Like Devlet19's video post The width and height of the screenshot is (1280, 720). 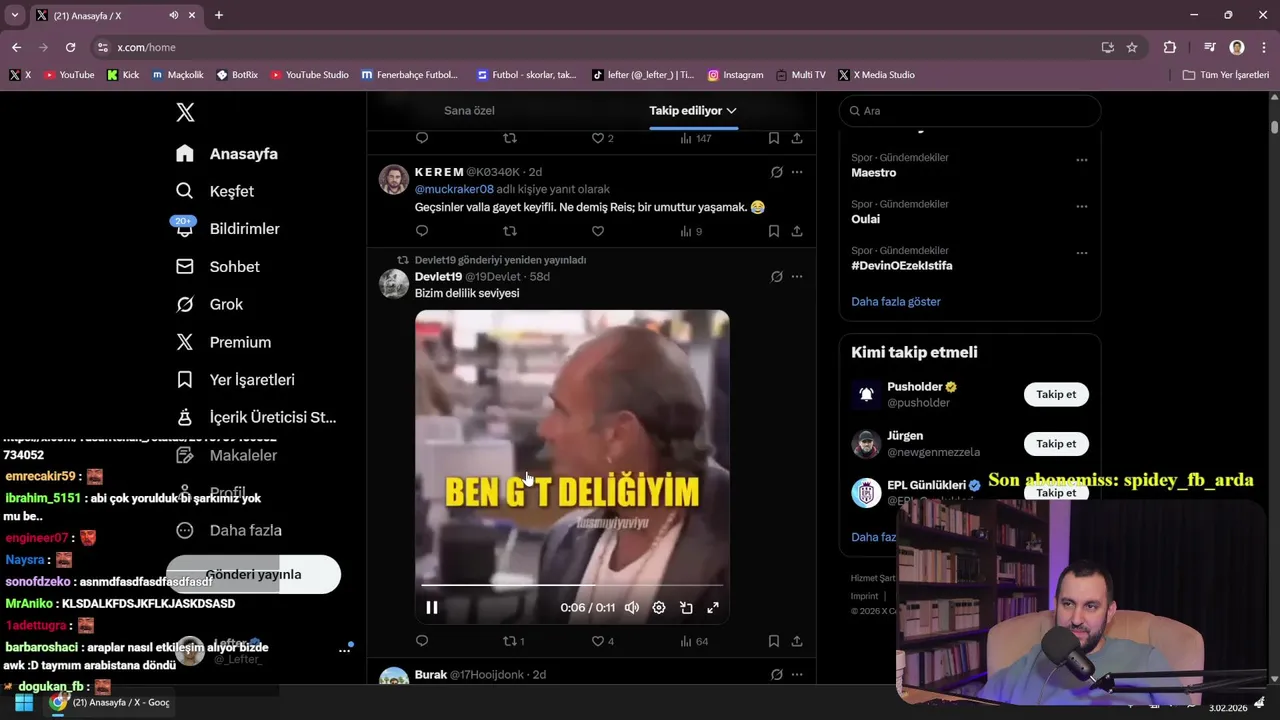click(x=602, y=641)
